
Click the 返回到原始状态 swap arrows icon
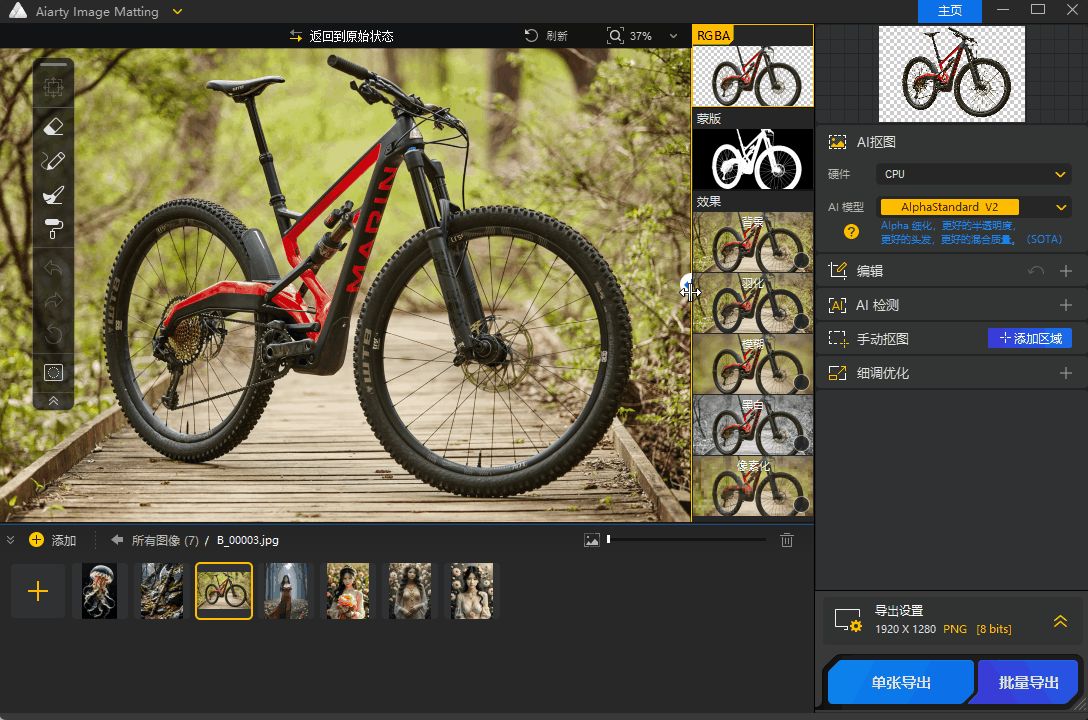[x=296, y=35]
